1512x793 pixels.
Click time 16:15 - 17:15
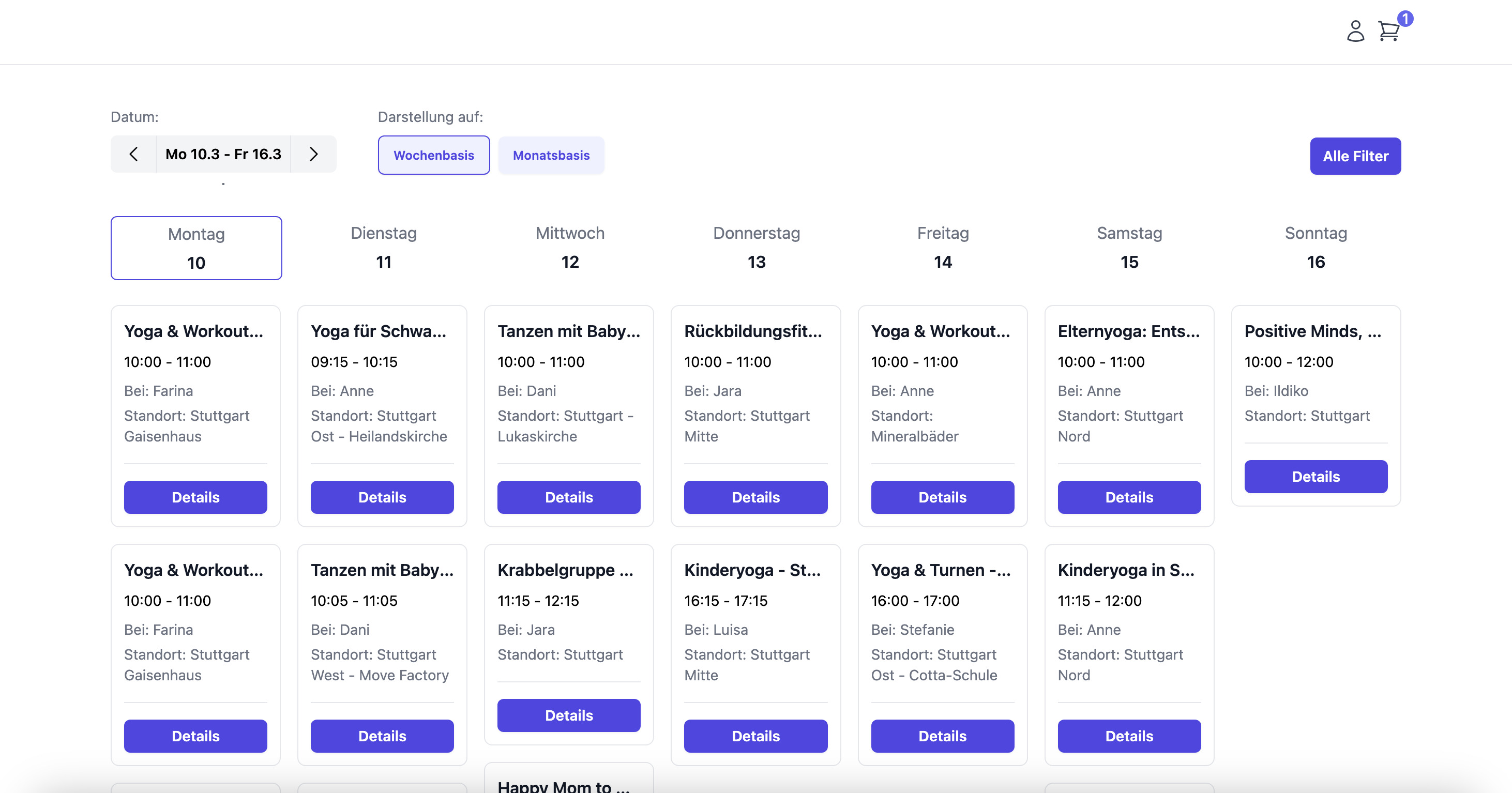725,601
